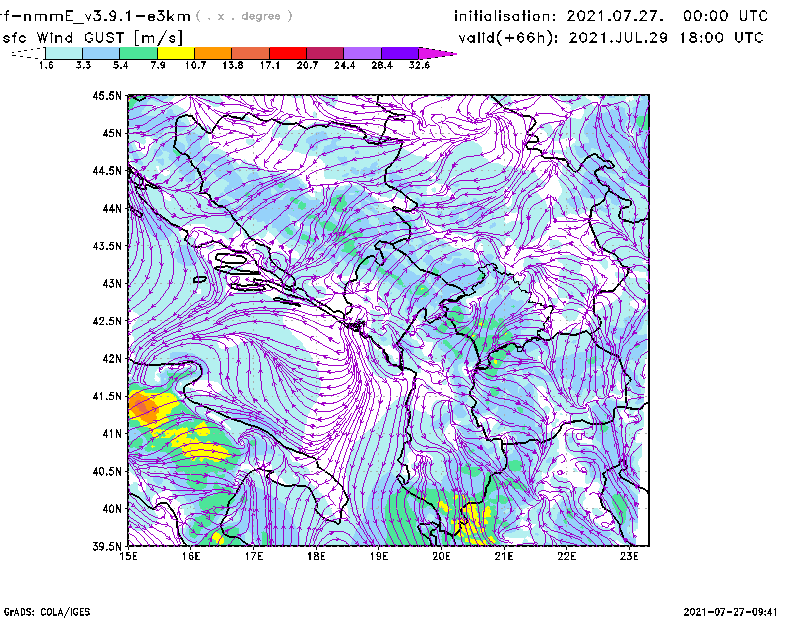Click the 44.5N latitude label
800x618 pixels.
tap(107, 170)
